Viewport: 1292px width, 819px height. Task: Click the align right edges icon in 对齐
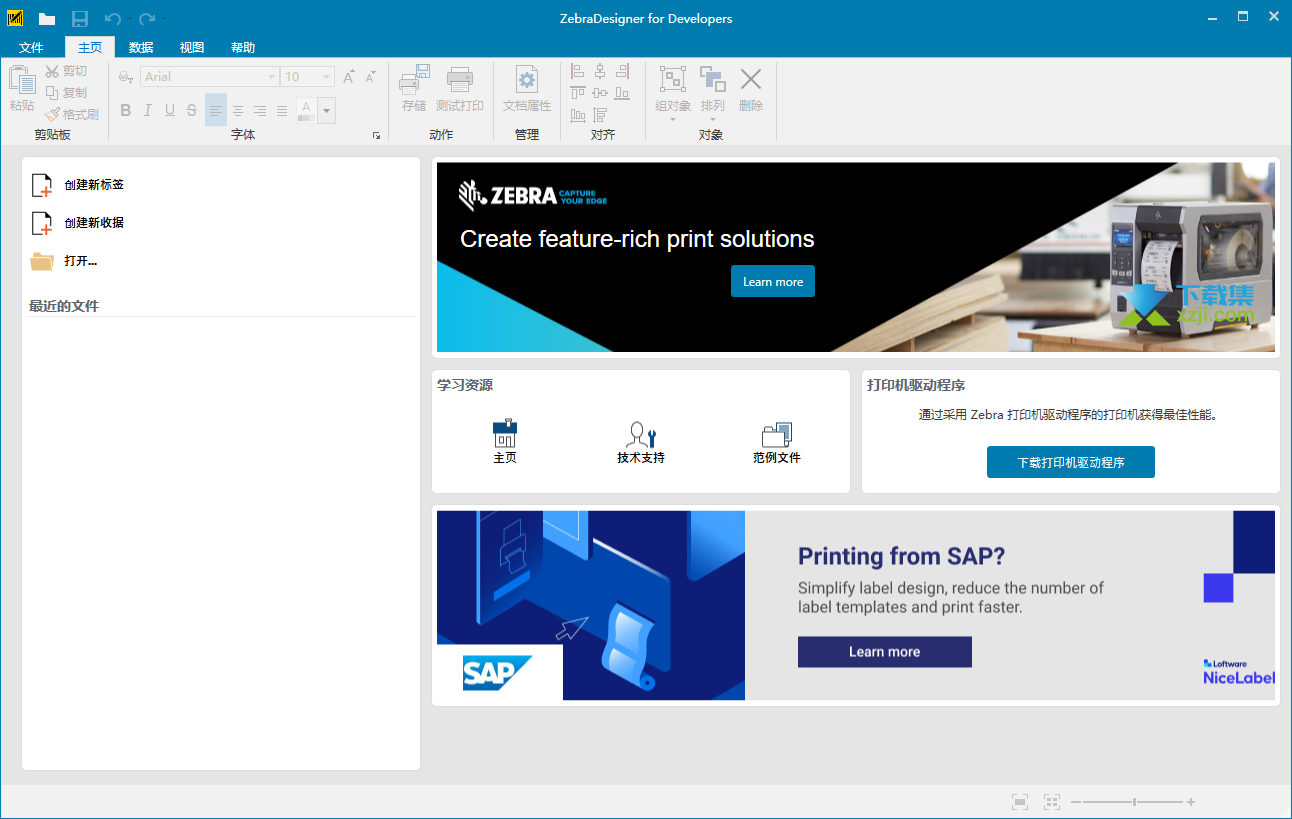(623, 71)
